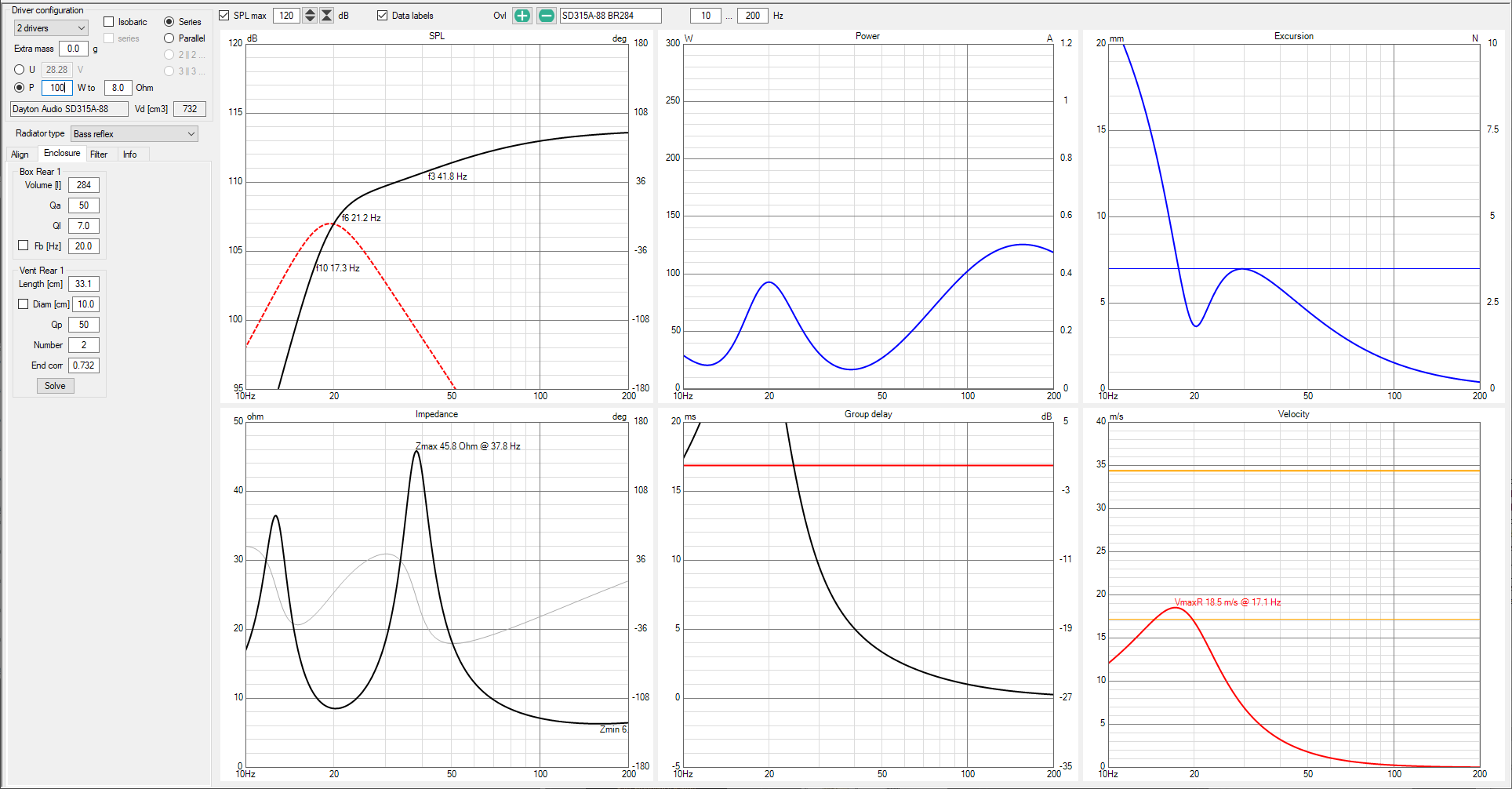Click the minimum frequency field showing 10

[706, 16]
